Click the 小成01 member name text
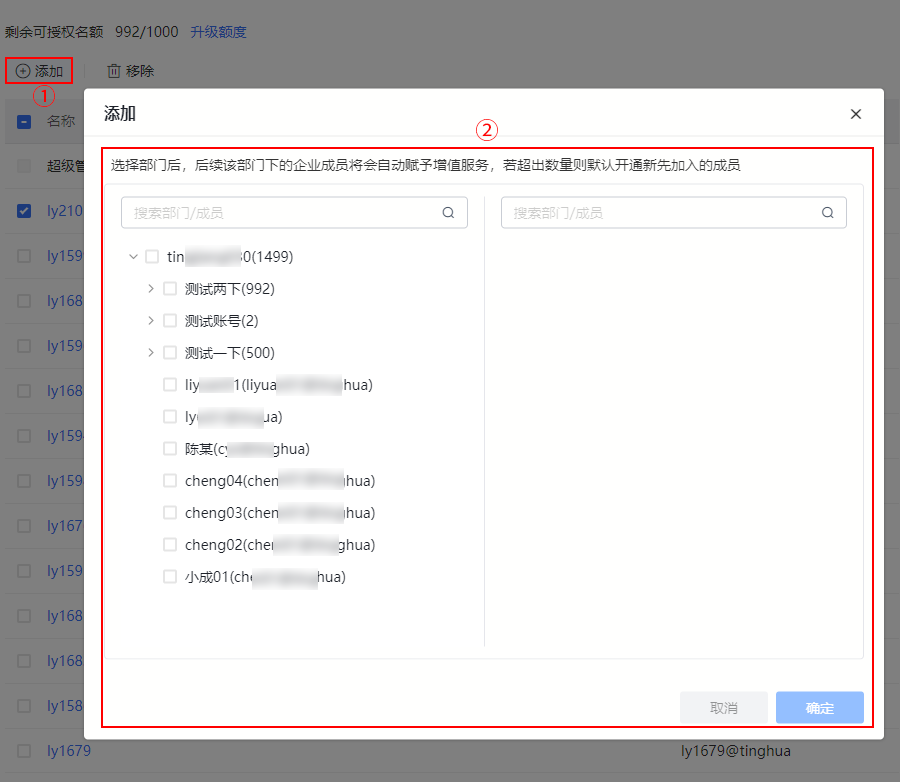Image resolution: width=900 pixels, height=782 pixels. (x=265, y=577)
